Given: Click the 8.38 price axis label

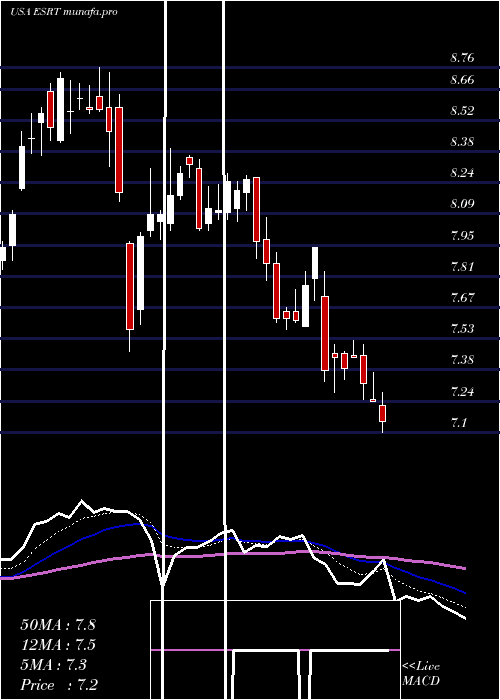Looking at the screenshot, I should [462, 142].
